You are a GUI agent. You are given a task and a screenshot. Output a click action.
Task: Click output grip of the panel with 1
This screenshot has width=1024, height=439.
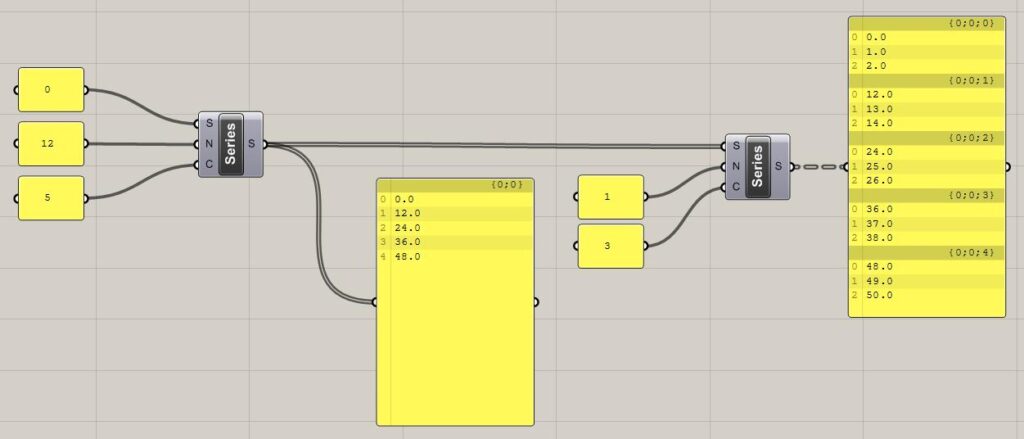coord(645,197)
